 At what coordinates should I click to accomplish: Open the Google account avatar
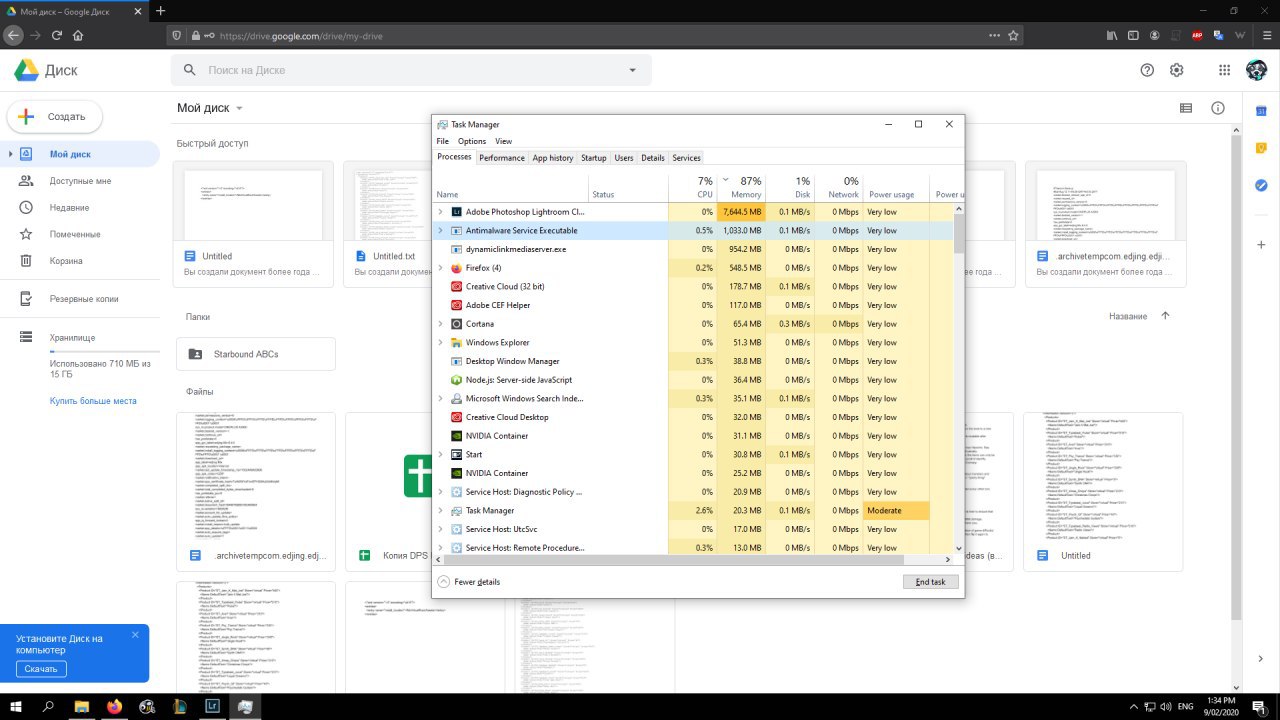pyautogui.click(x=1257, y=70)
